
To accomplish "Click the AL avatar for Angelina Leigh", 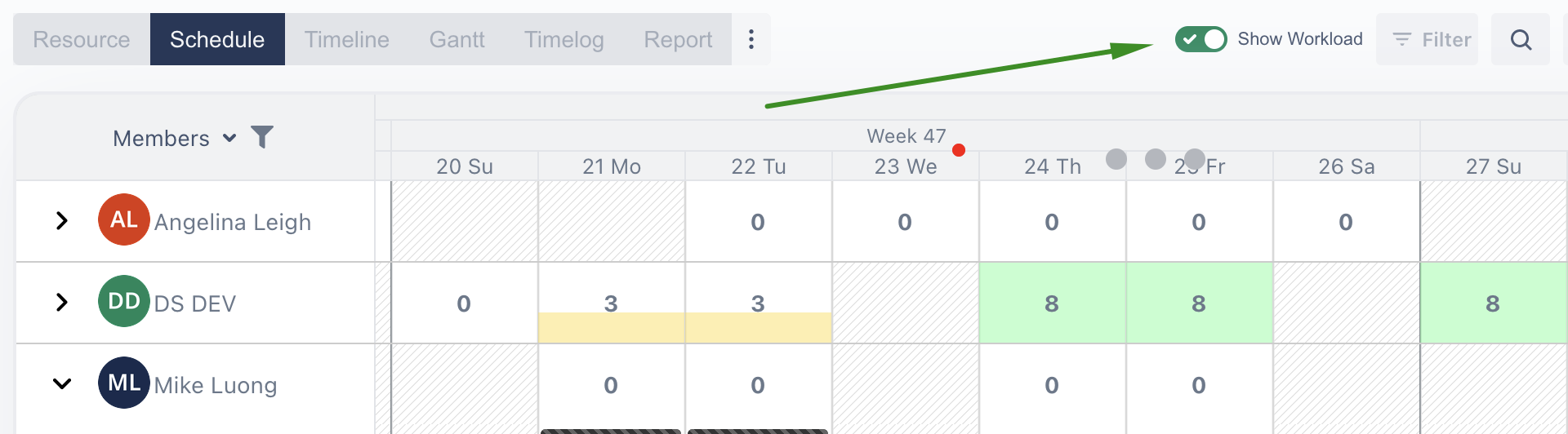I will pyautogui.click(x=124, y=219).
